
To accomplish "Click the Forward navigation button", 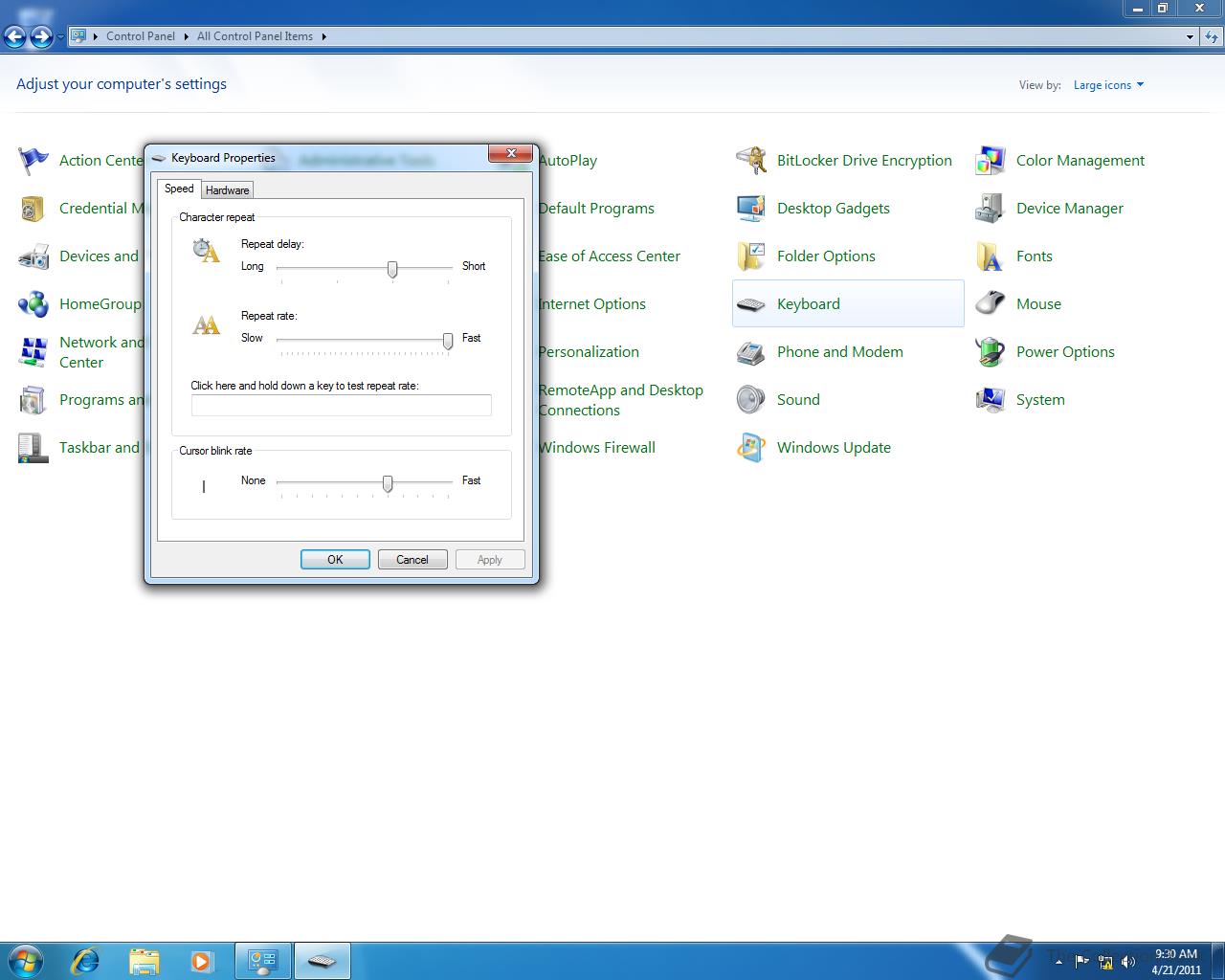I will pyautogui.click(x=41, y=36).
